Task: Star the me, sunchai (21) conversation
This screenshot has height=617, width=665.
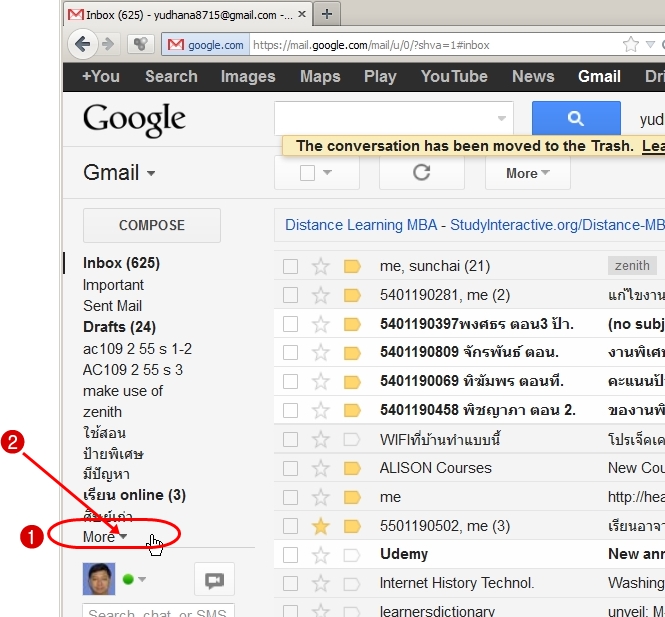Action: 321,266
